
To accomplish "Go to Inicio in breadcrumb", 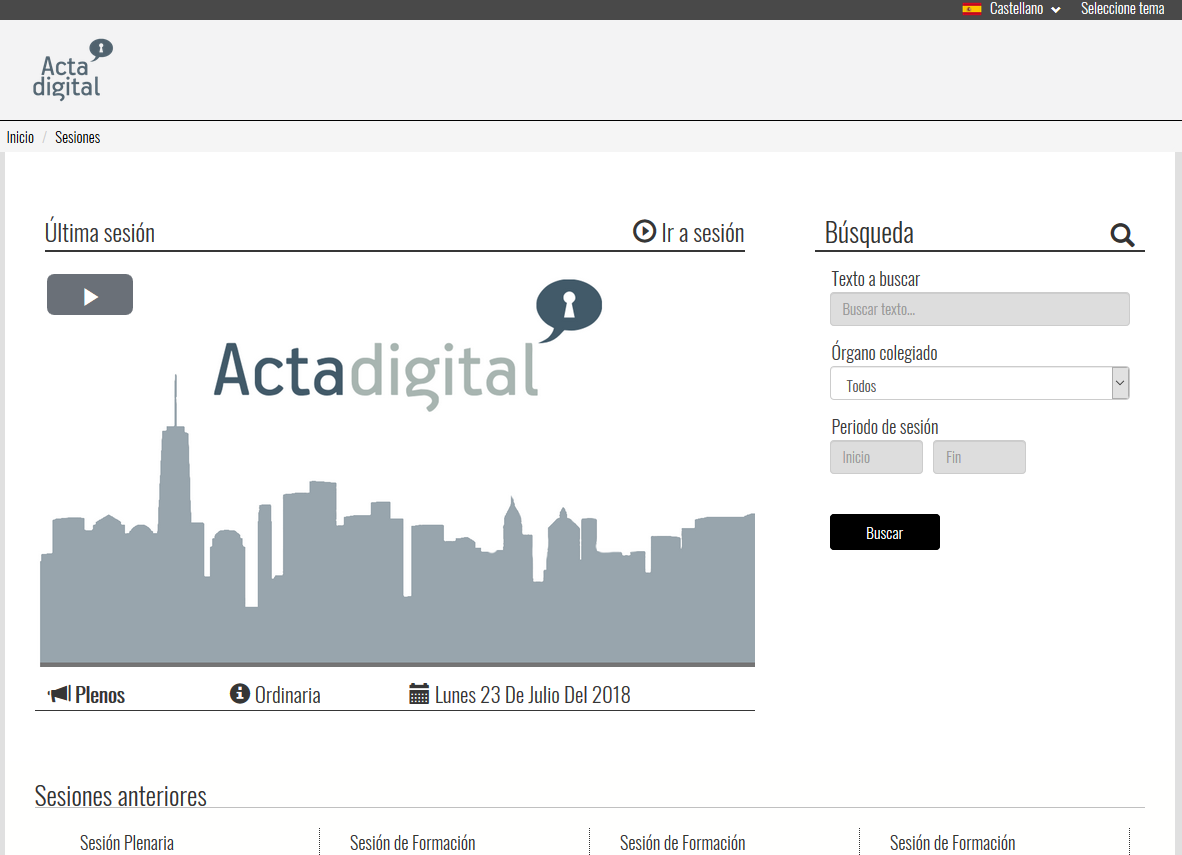I will point(20,138).
